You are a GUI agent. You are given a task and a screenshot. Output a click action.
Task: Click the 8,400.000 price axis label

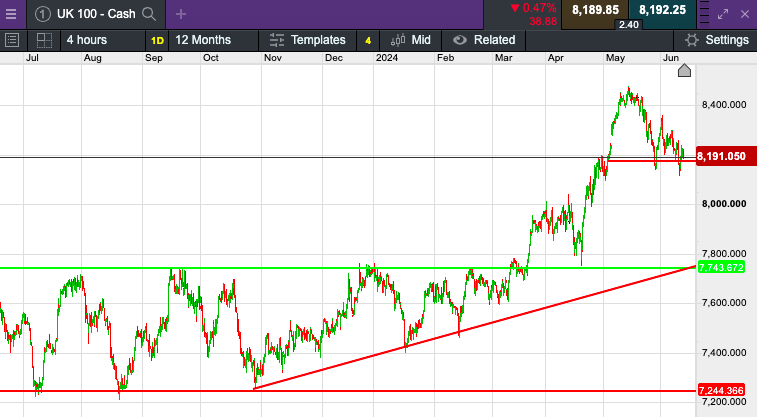point(724,105)
